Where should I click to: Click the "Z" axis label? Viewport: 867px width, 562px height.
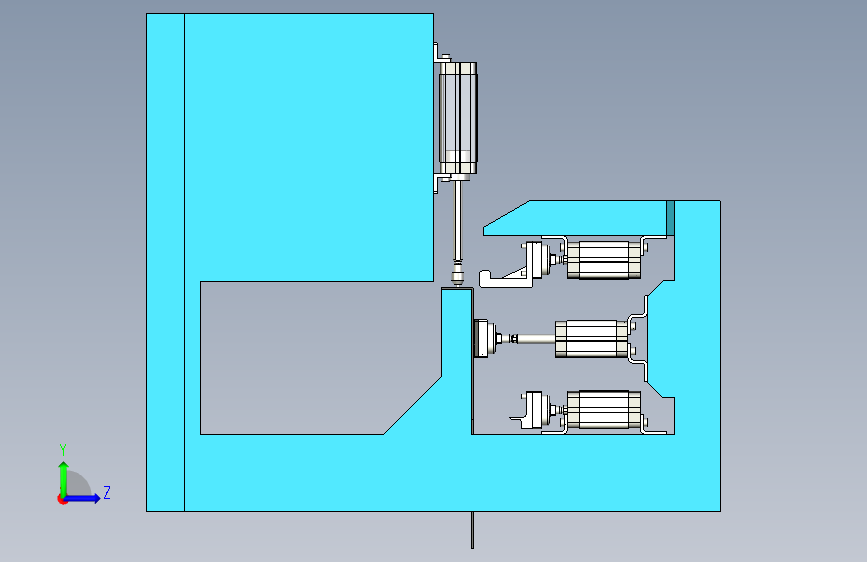(107, 492)
